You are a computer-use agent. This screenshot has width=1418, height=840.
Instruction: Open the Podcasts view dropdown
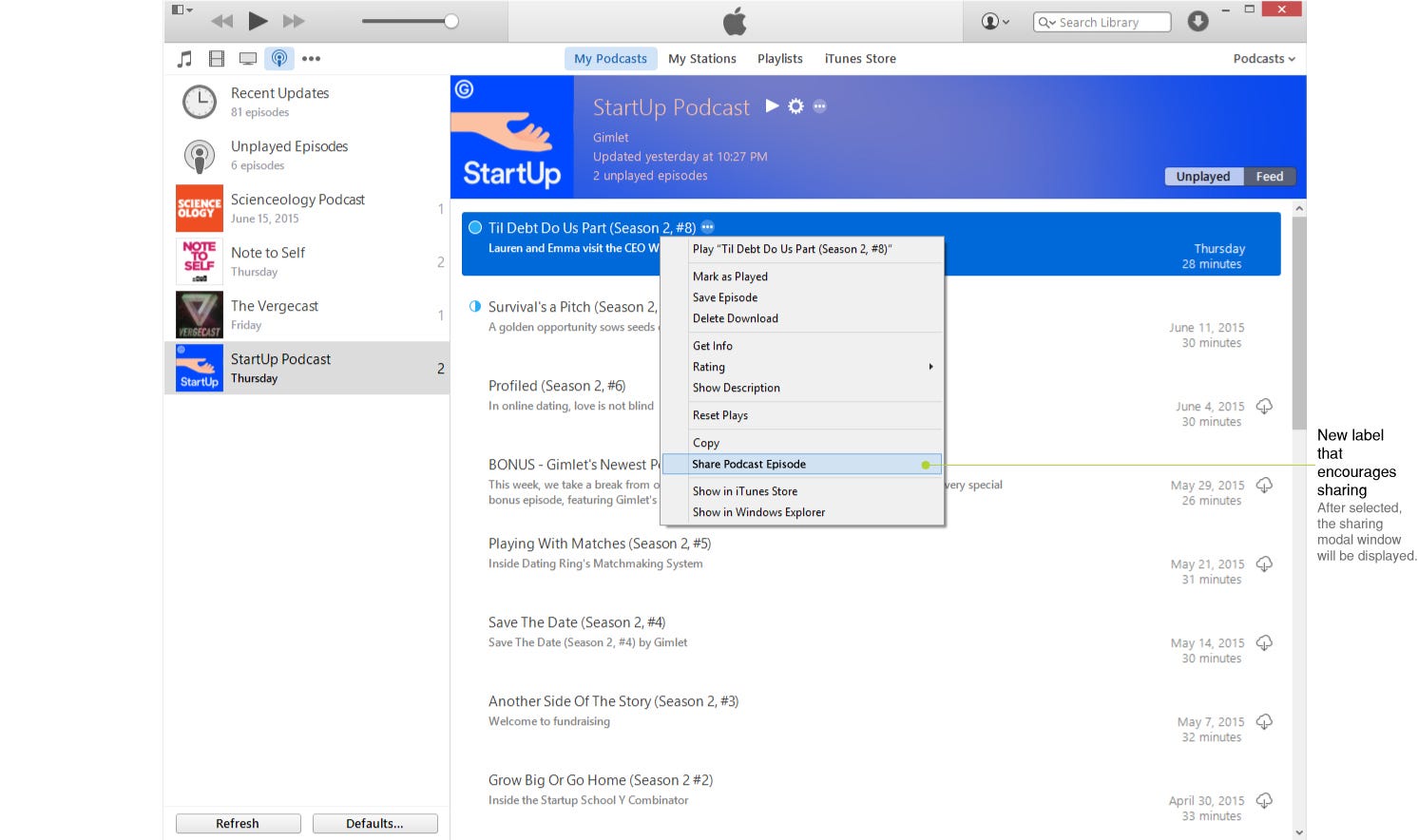click(x=1264, y=59)
